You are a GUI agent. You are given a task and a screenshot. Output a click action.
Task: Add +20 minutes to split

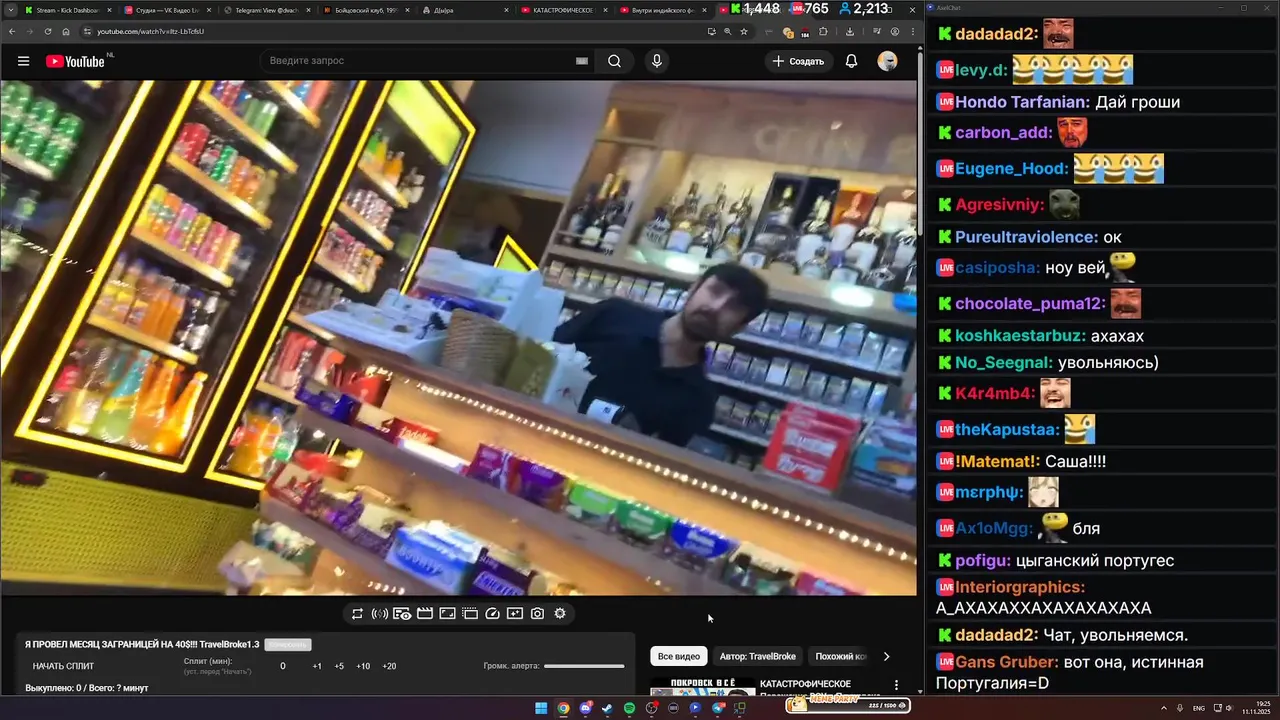tap(389, 666)
